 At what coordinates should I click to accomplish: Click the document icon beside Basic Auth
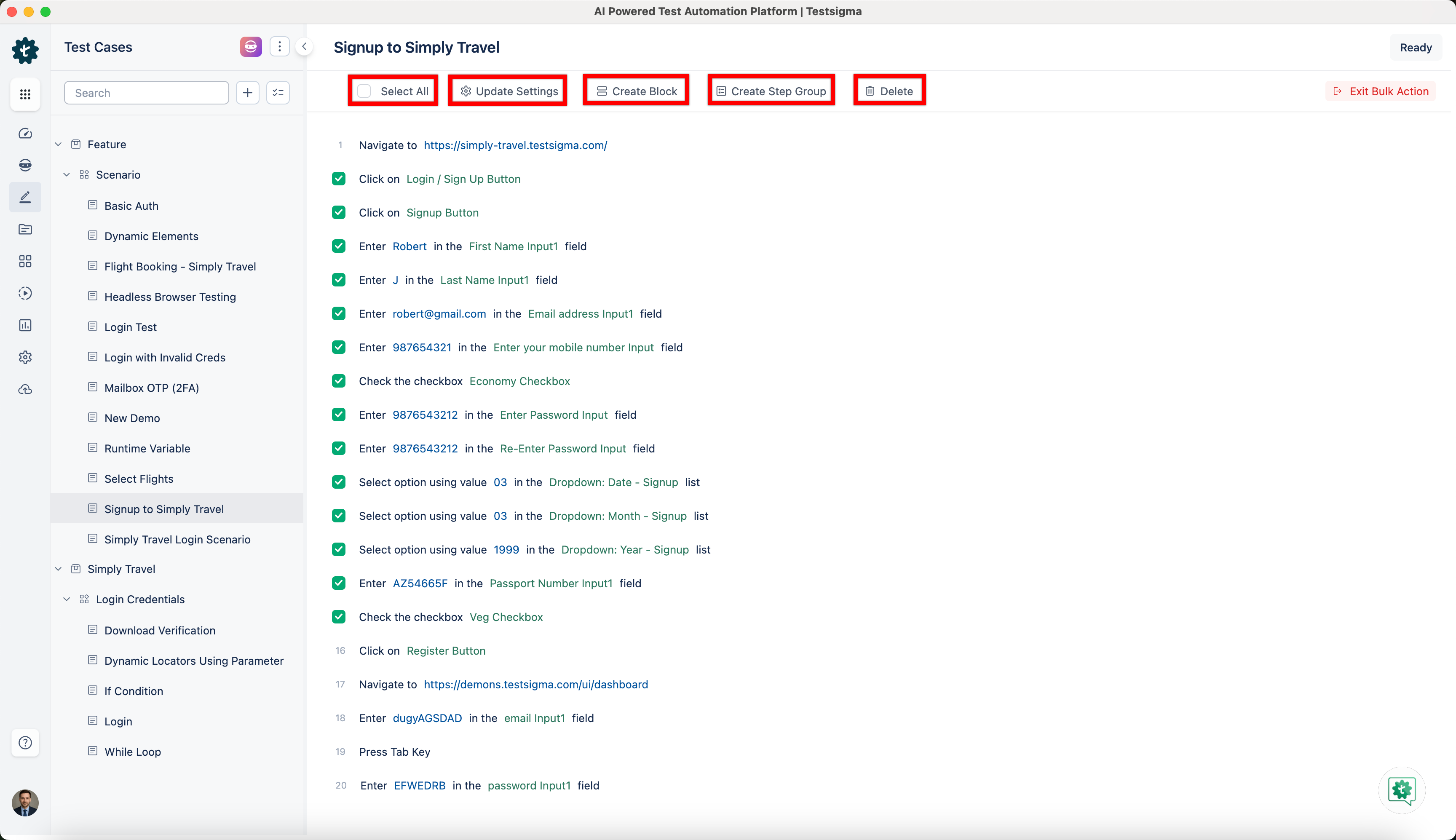[92, 206]
